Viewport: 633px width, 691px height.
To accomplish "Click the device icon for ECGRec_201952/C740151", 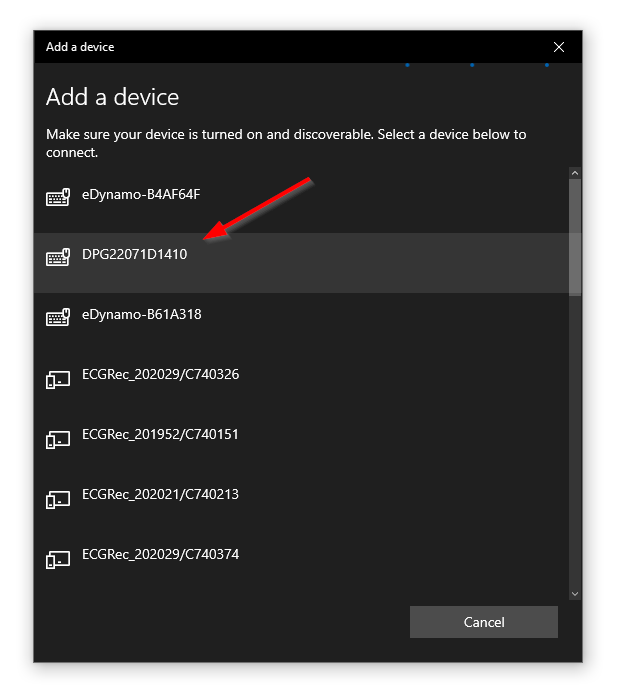I will coord(58,438).
